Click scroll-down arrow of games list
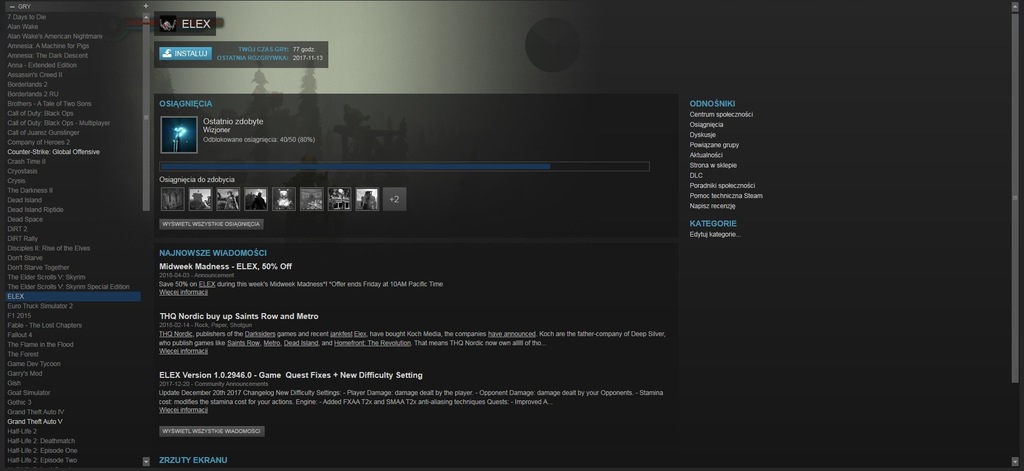Image resolution: width=1024 pixels, height=471 pixels. point(146,461)
